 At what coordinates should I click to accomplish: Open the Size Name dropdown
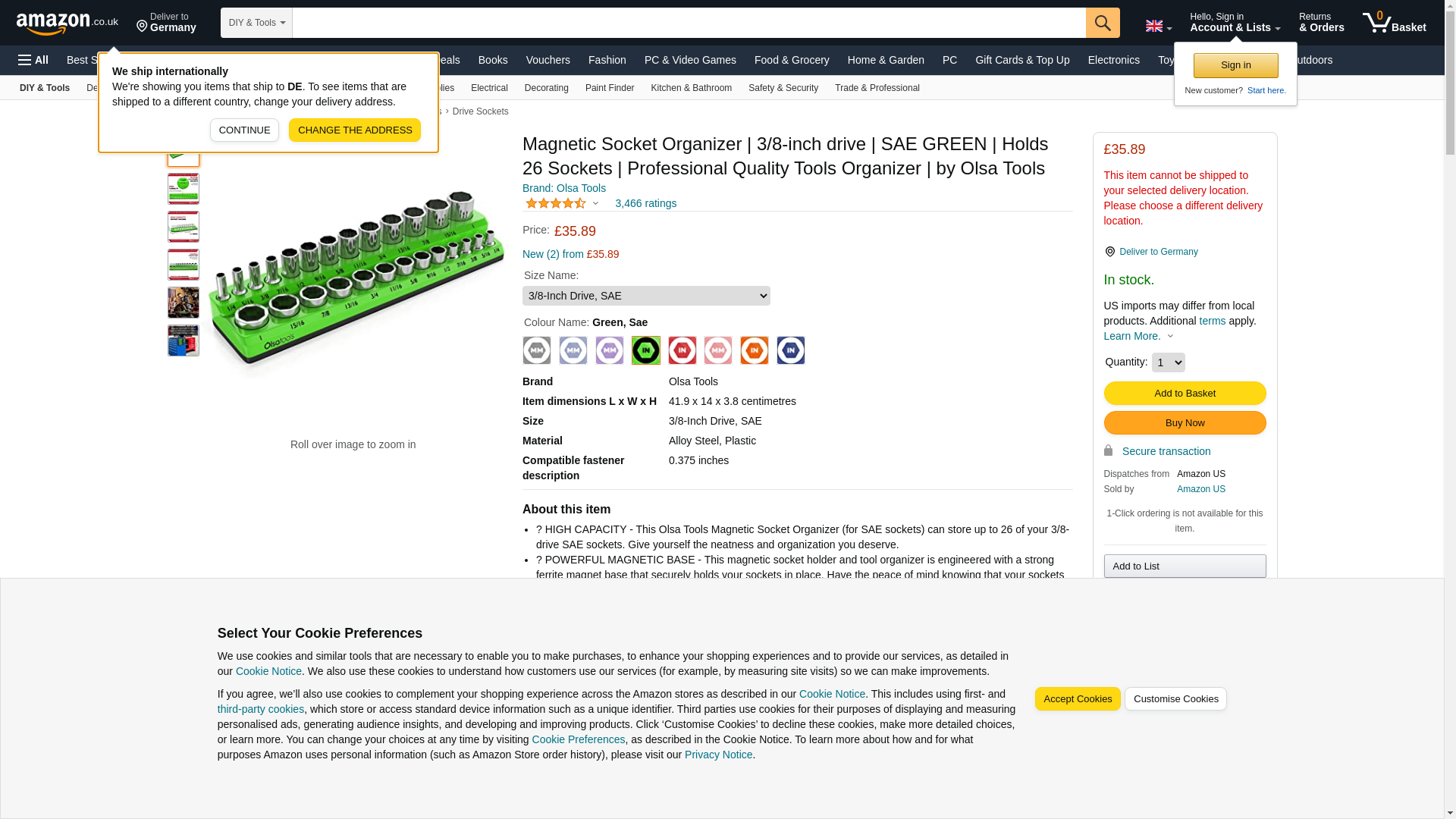tap(645, 296)
